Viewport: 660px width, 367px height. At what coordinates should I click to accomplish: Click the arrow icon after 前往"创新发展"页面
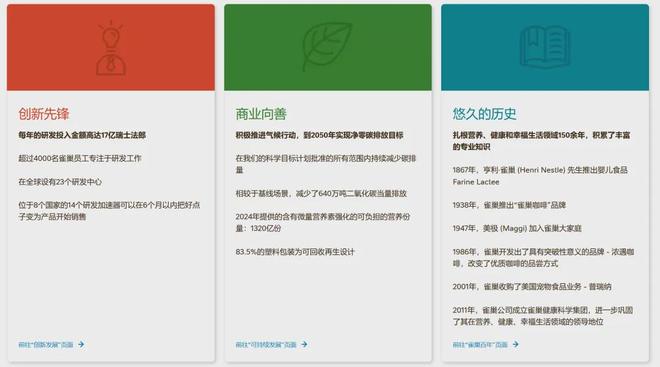[81, 344]
